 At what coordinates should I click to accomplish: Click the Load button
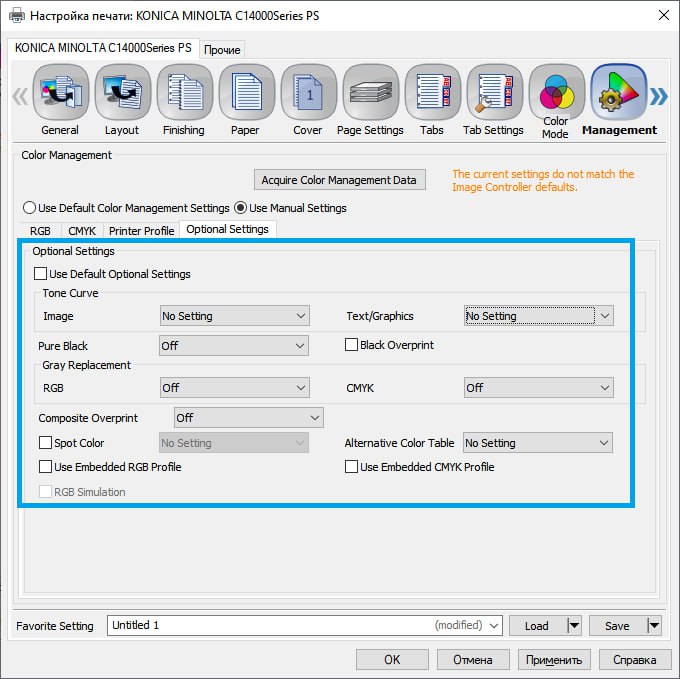tap(538, 626)
